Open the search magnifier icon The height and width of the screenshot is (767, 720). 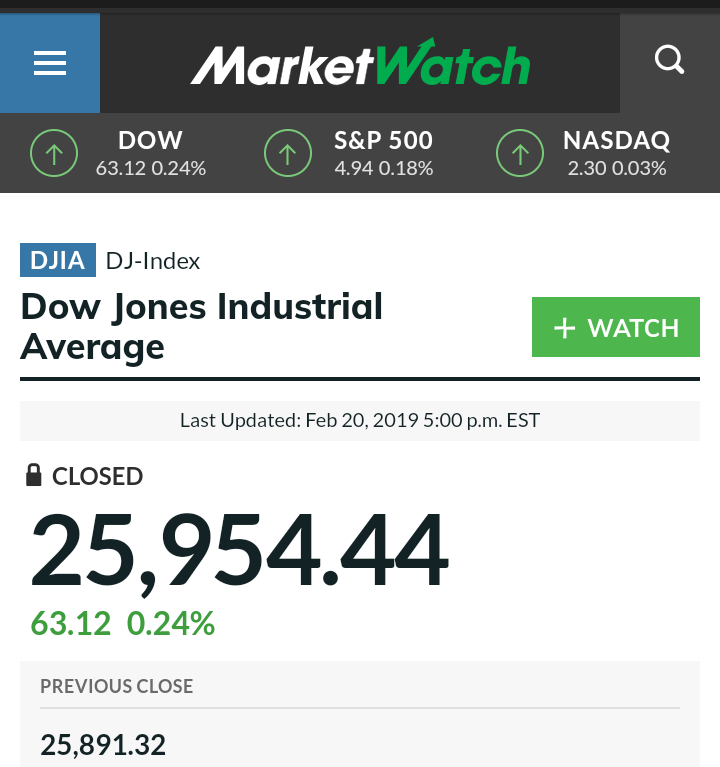click(x=669, y=60)
